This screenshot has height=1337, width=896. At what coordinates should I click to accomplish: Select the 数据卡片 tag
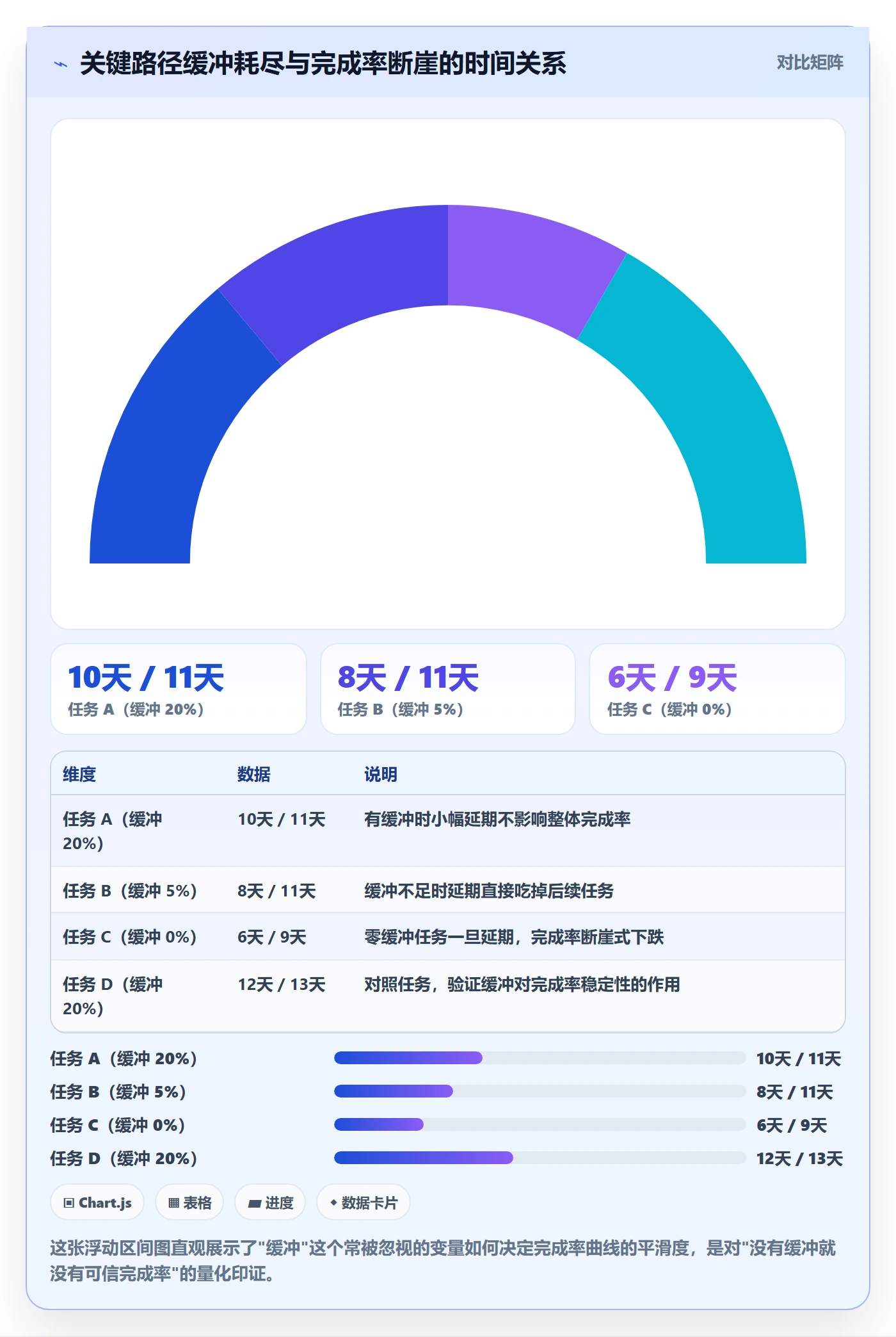[364, 1203]
